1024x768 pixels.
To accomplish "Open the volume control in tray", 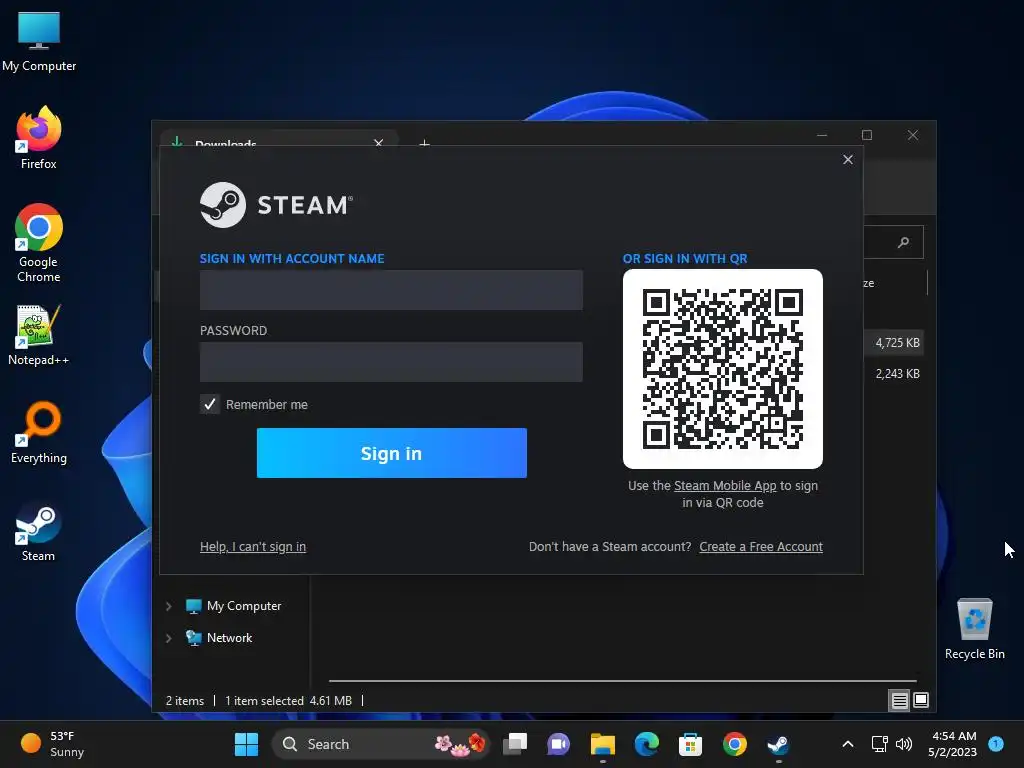I will click(x=904, y=744).
